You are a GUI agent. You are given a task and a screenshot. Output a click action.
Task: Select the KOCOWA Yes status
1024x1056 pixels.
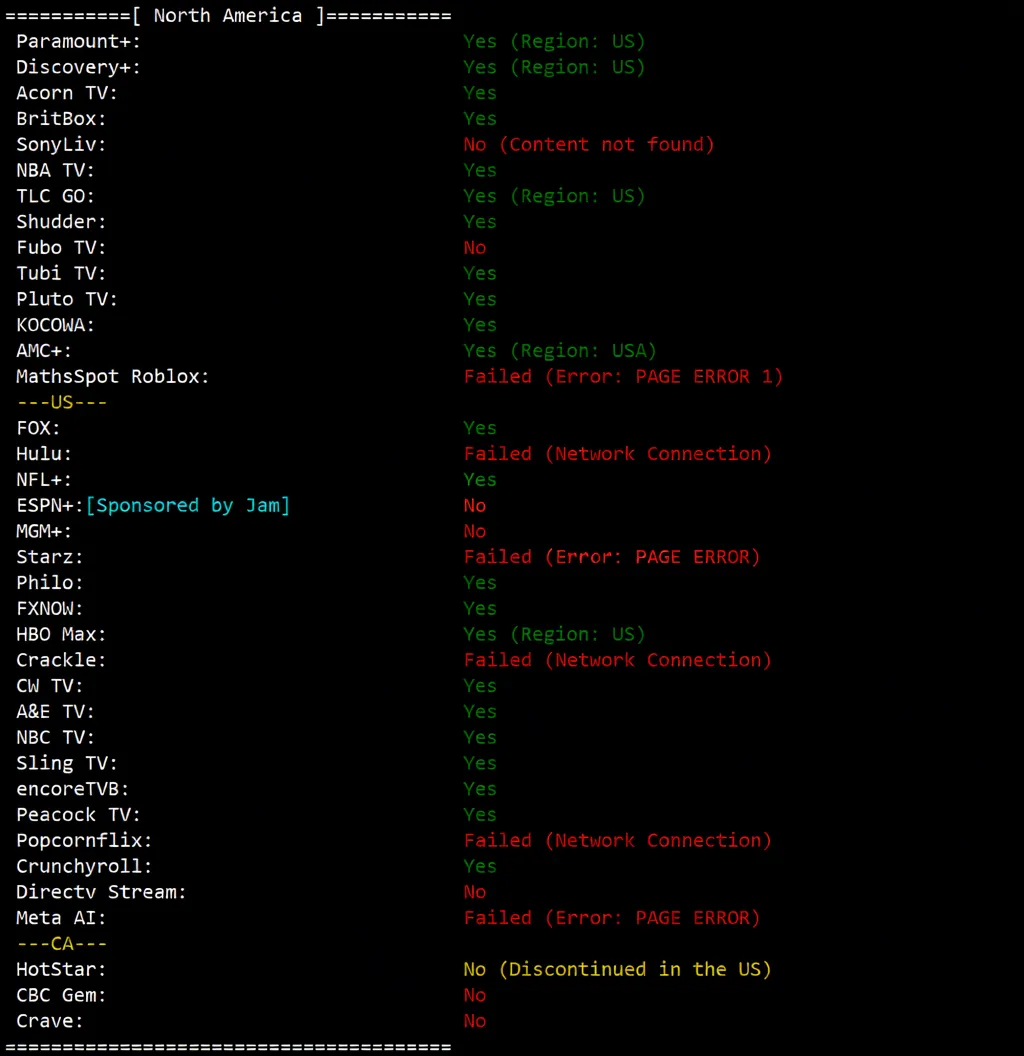(x=479, y=324)
